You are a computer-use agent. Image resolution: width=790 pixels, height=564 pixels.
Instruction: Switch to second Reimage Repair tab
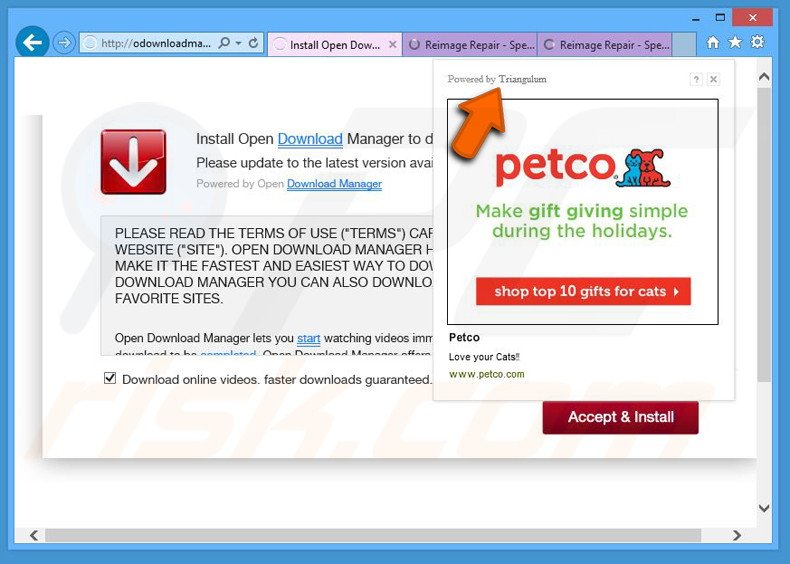point(605,45)
